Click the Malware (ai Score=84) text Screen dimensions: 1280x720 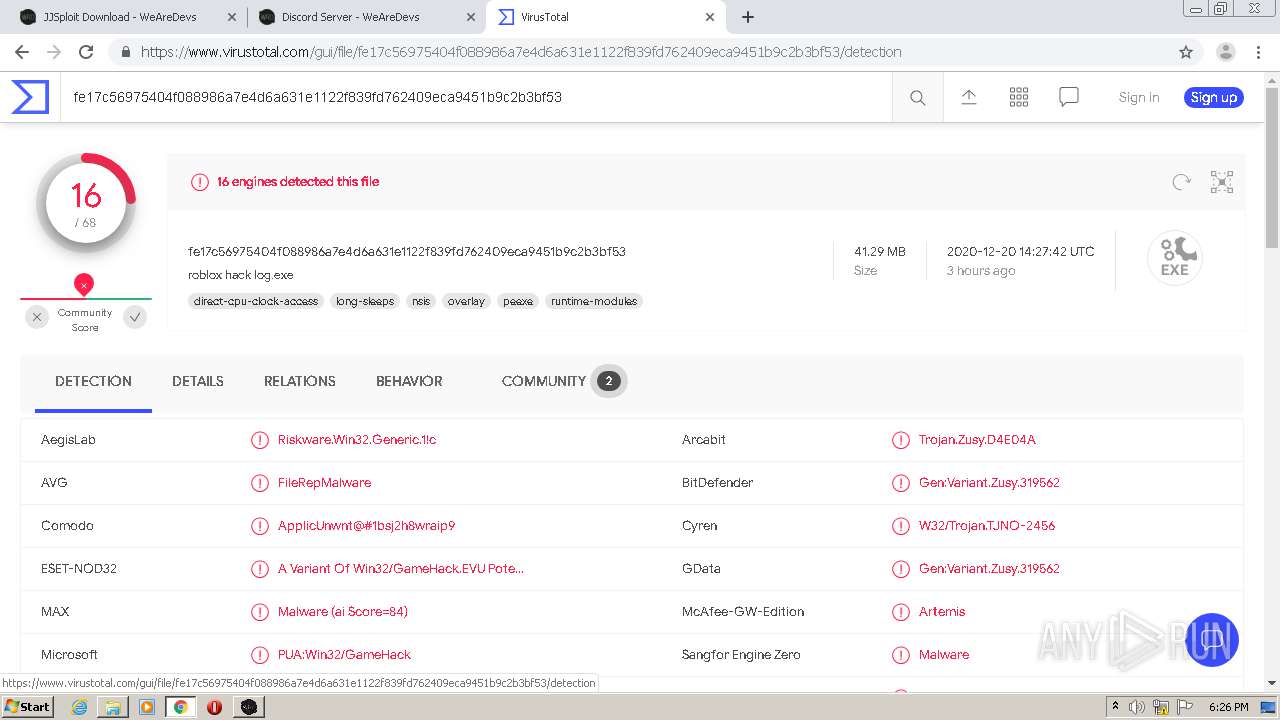coord(343,612)
